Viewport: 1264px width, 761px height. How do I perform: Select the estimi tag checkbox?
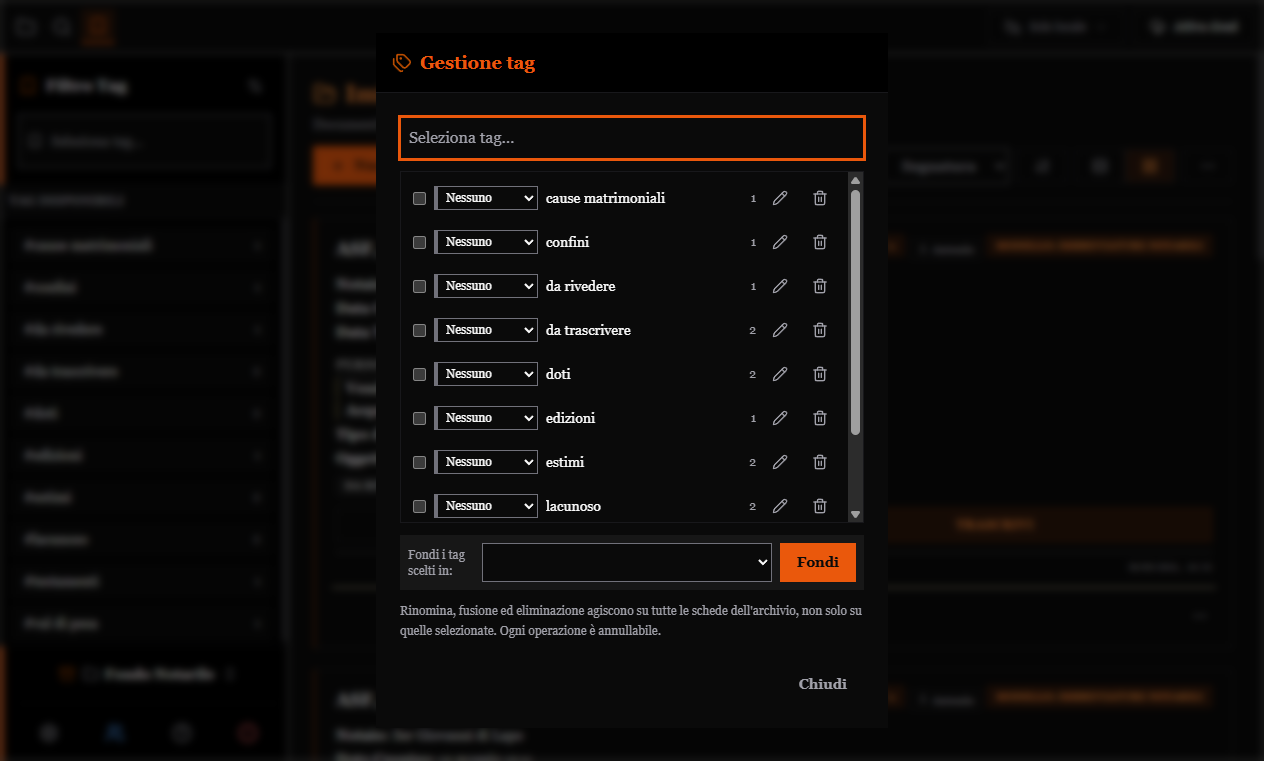coord(419,462)
